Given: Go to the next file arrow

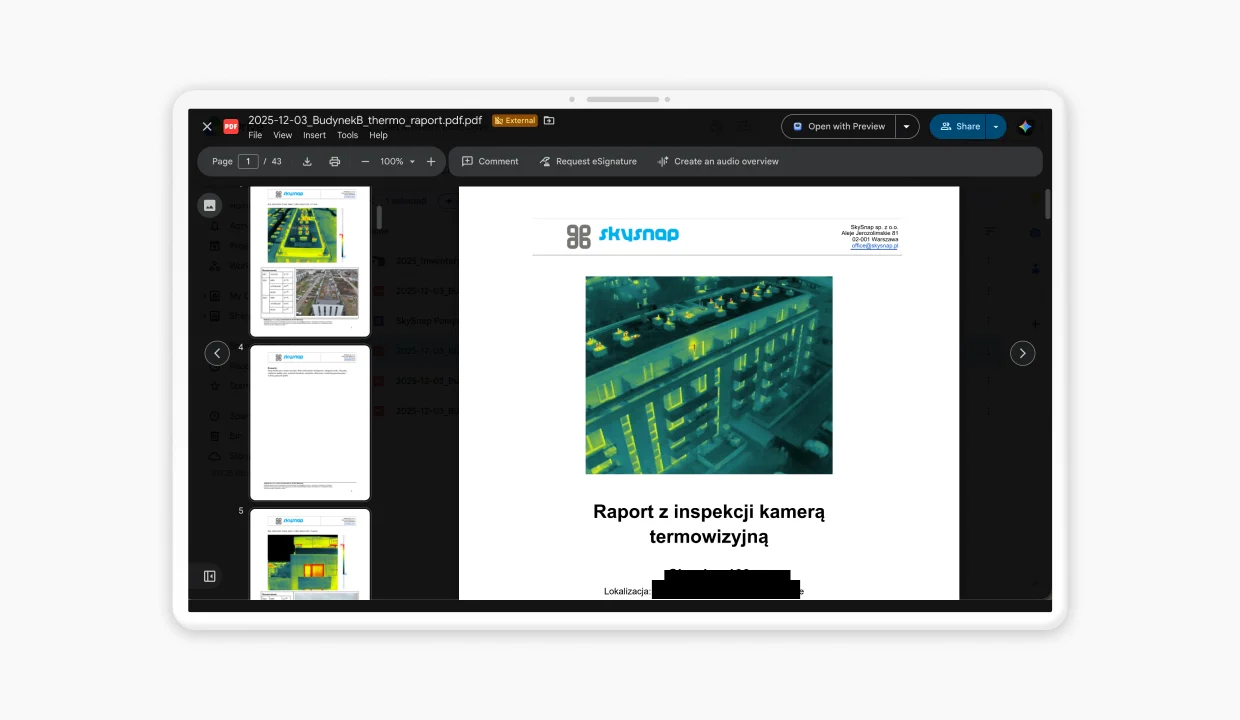Looking at the screenshot, I should pos(1022,353).
